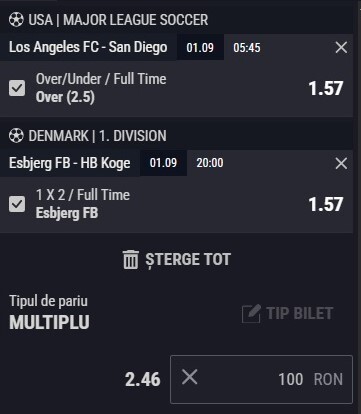The width and height of the screenshot is (361, 414).
Task: Open the Los Angeles FC - San Diego match
Action: point(88,47)
